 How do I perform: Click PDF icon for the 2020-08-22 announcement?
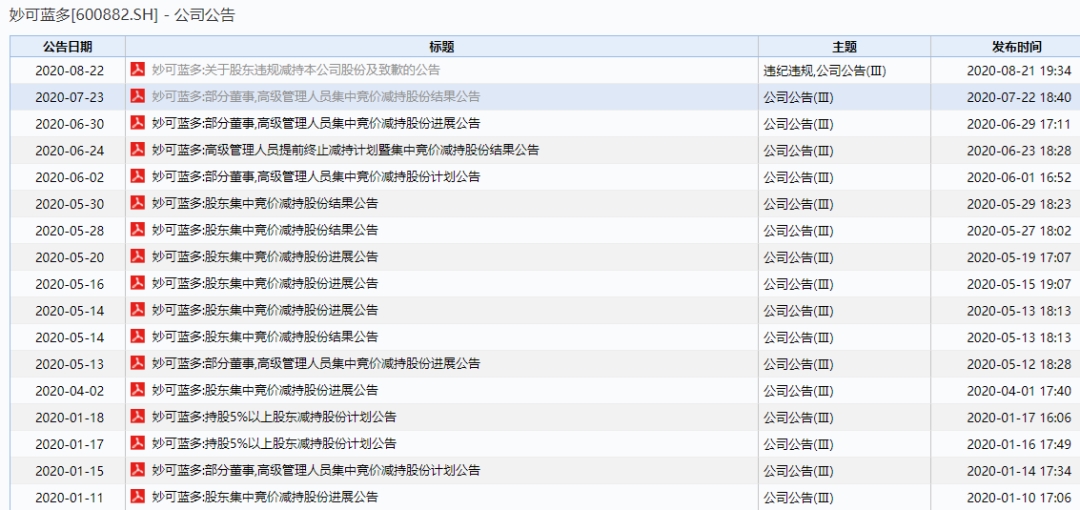[x=138, y=70]
